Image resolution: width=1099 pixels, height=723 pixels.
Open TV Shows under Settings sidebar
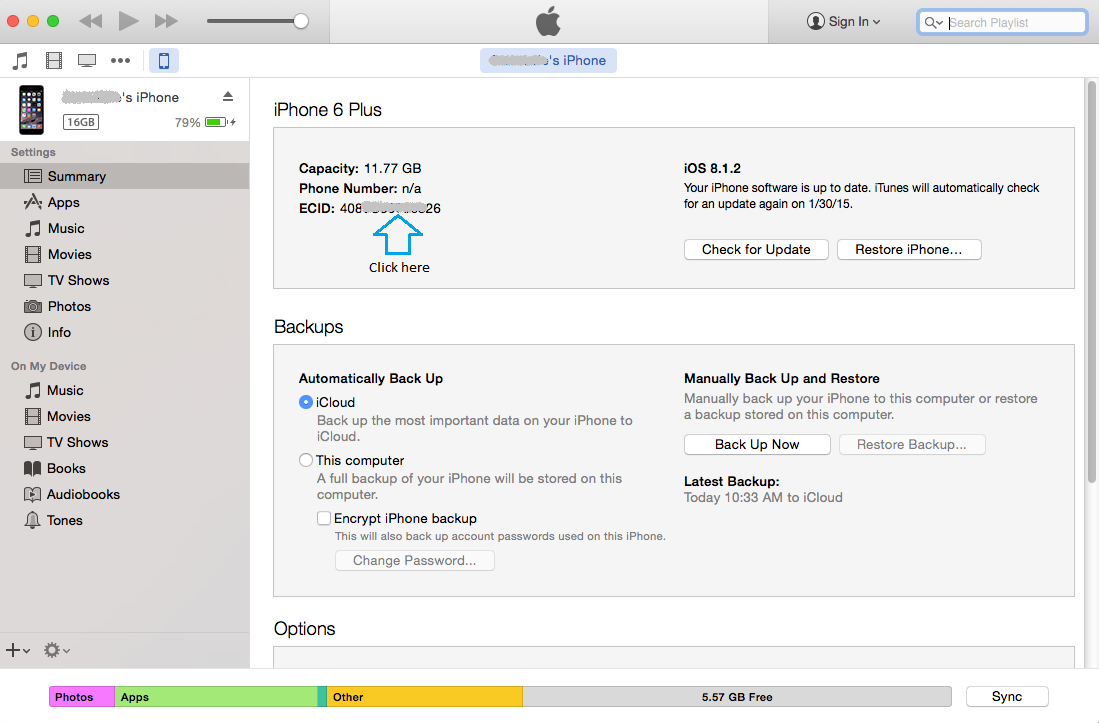(125, 280)
